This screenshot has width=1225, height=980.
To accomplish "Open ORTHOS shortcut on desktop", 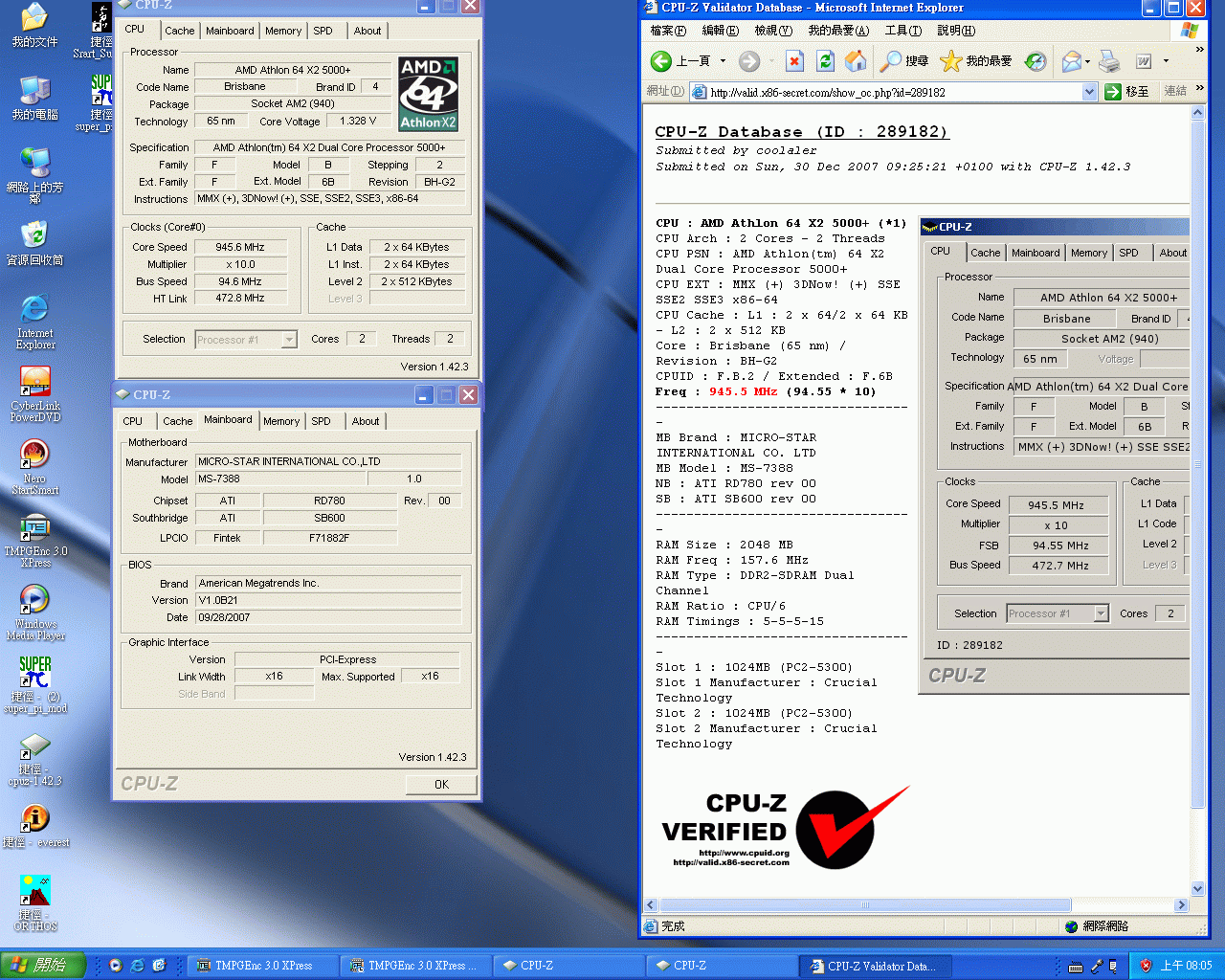I will pyautogui.click(x=35, y=902).
